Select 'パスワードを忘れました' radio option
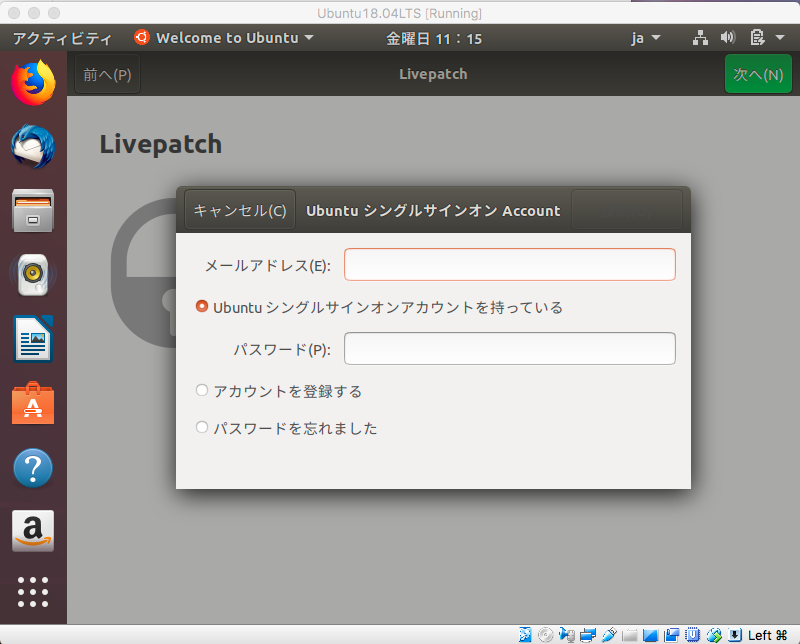800x644 pixels. pos(202,427)
